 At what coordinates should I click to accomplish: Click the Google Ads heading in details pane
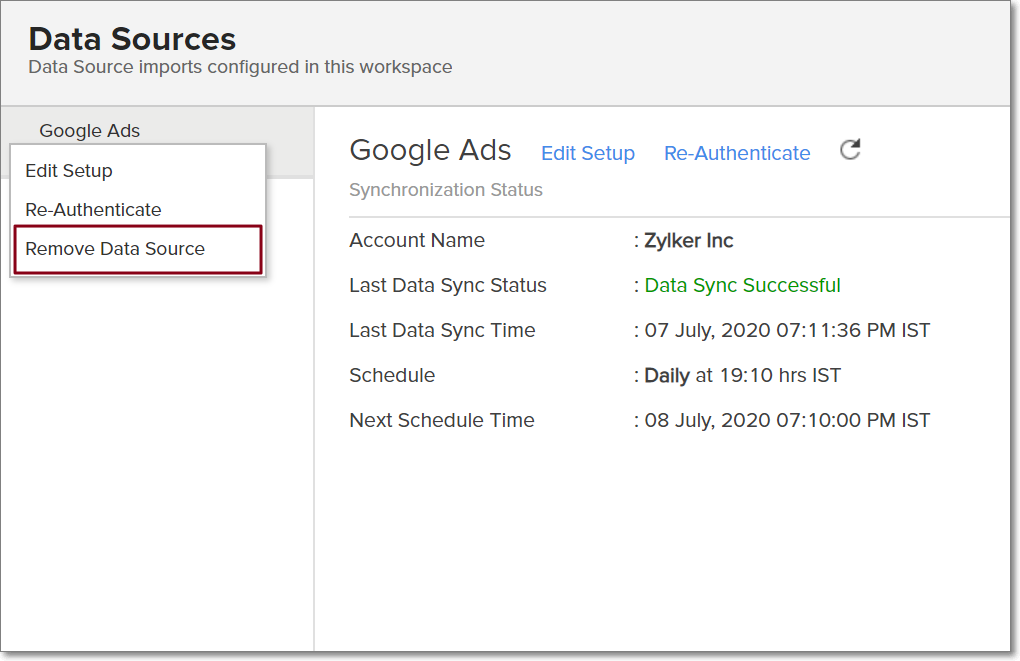(x=430, y=151)
